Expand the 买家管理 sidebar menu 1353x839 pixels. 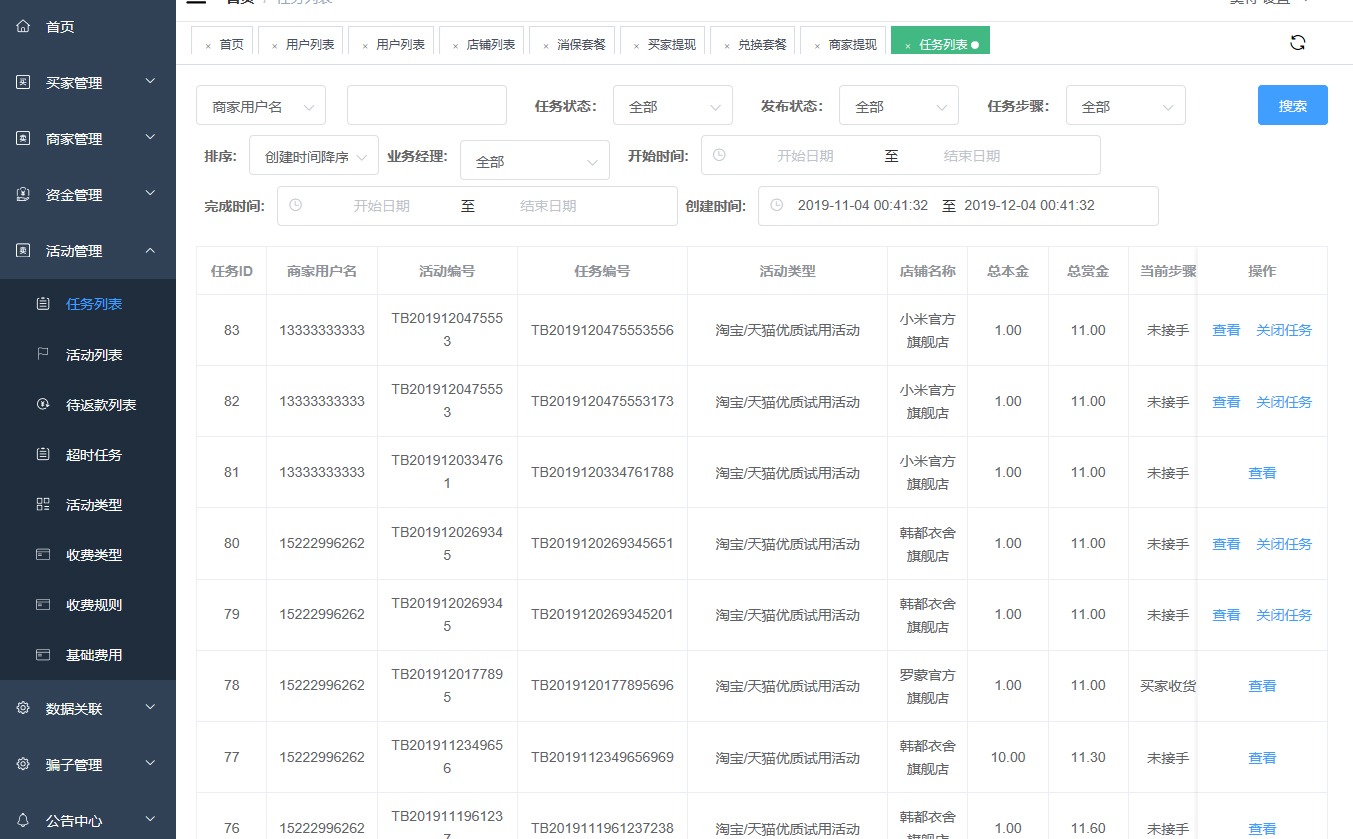click(88, 83)
